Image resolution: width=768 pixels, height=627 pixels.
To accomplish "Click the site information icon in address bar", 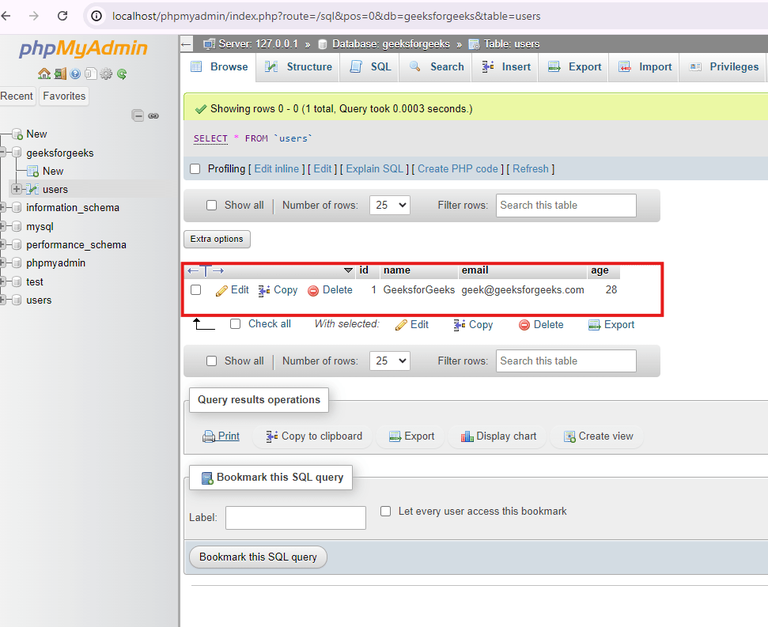I will 96,16.
